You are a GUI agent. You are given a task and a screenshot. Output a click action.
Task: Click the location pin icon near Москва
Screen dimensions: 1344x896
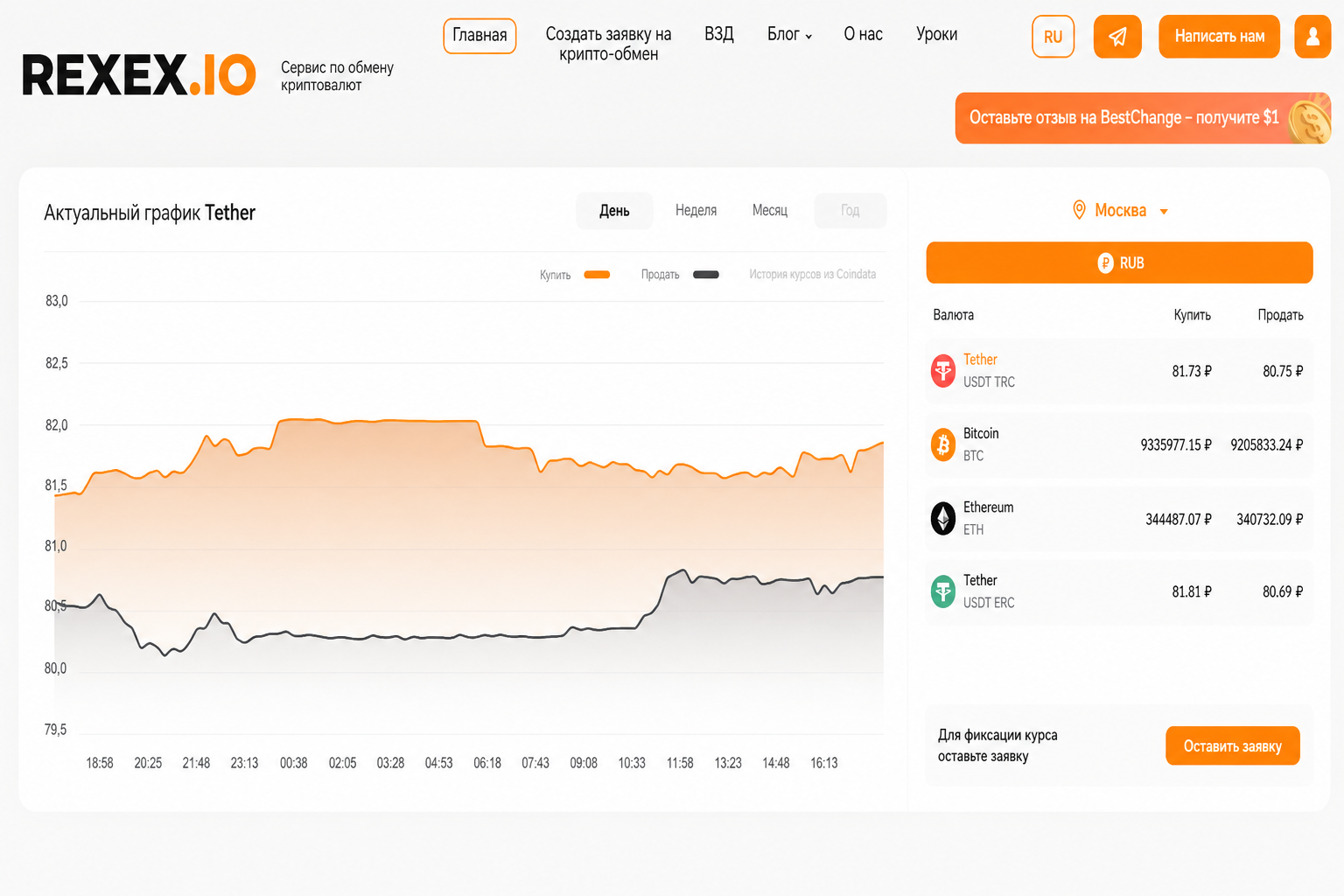pos(1080,210)
